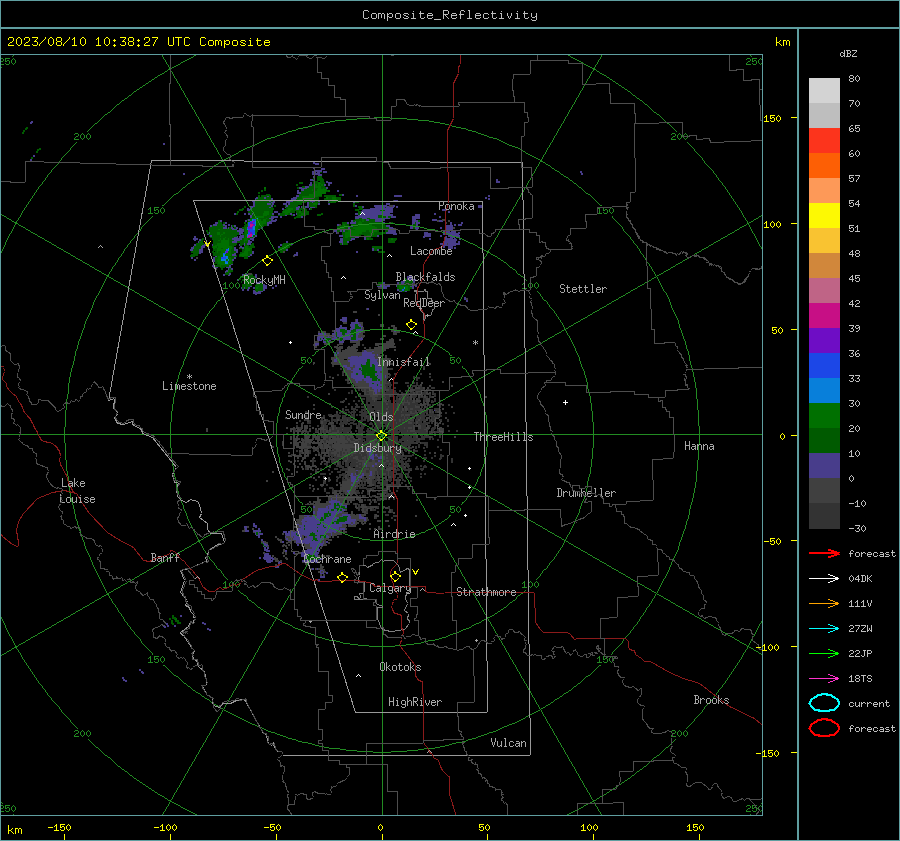Click yellow V marker northeast of Calgary
This screenshot has height=841, width=900.
(416, 572)
